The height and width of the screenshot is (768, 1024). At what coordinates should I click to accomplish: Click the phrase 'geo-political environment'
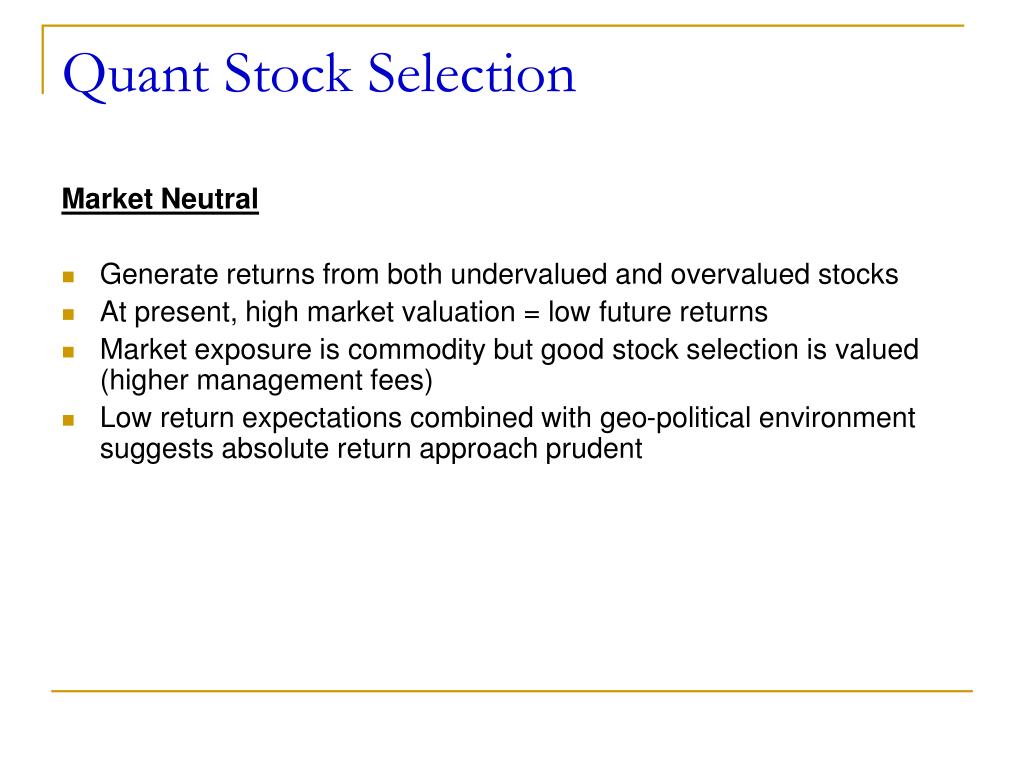758,419
